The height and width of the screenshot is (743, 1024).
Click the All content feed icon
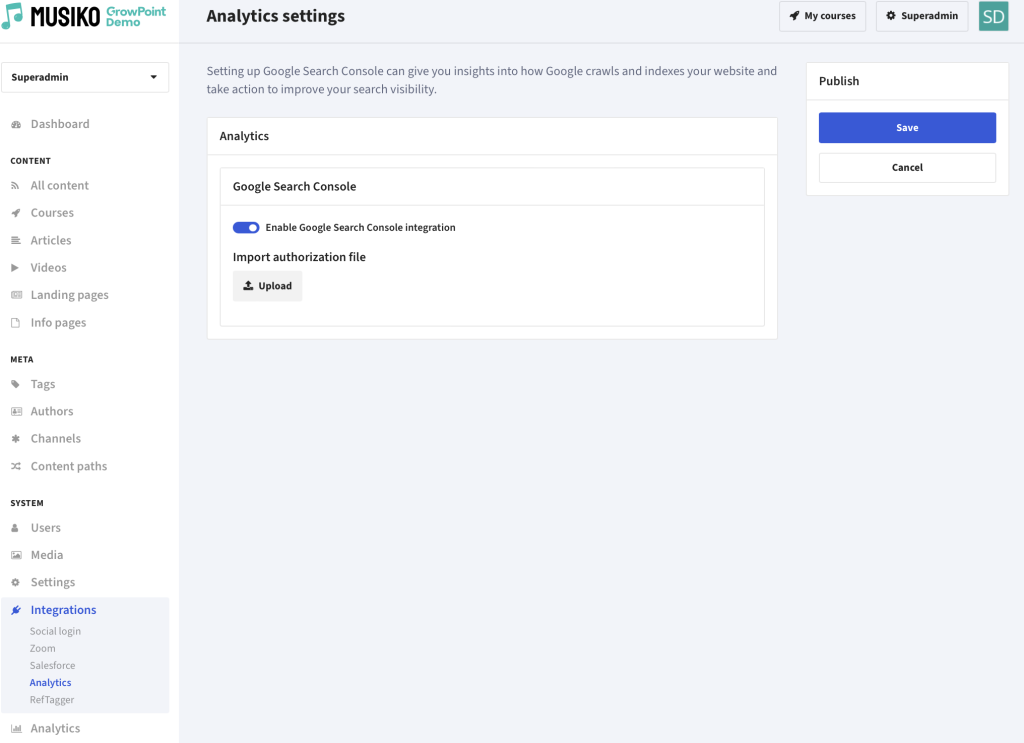click(16, 186)
